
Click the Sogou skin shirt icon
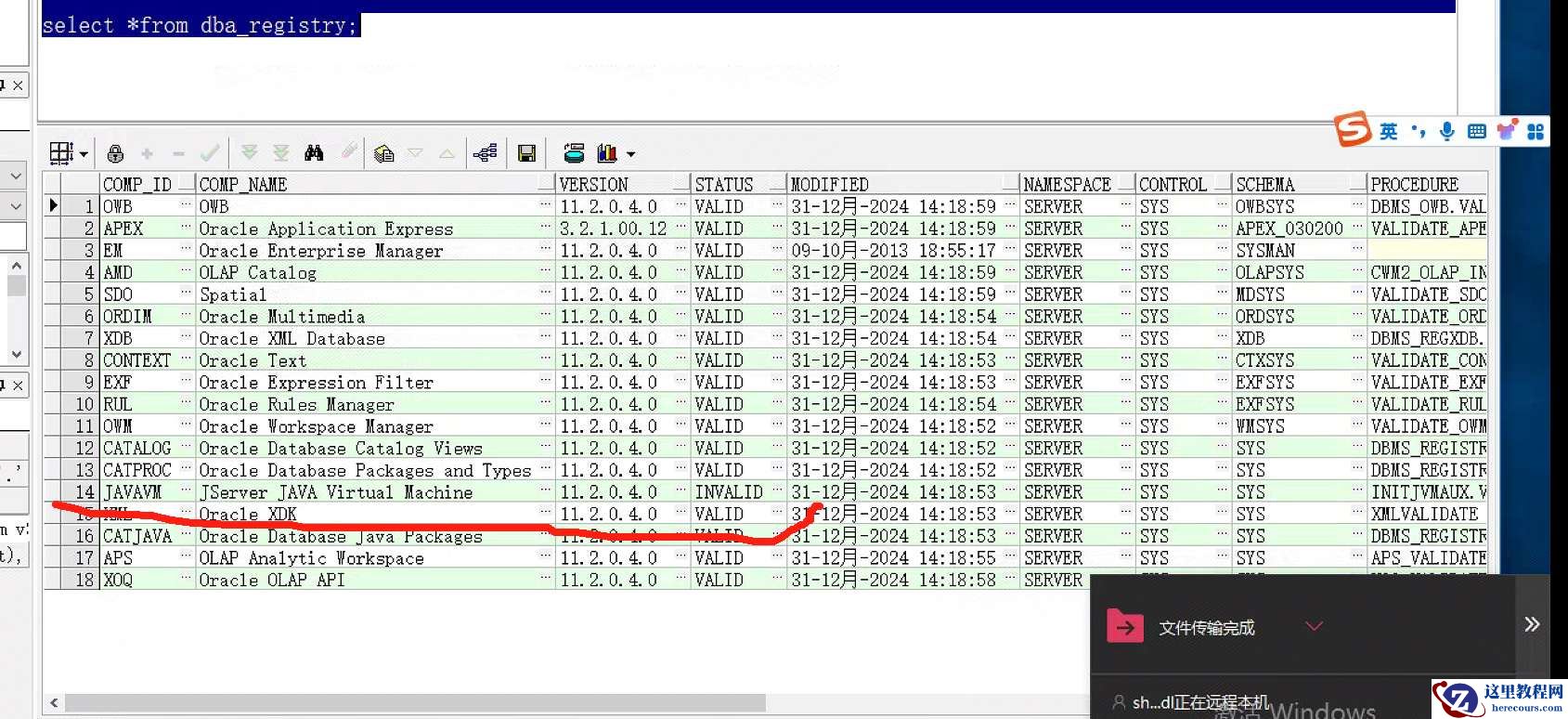pos(1506,129)
